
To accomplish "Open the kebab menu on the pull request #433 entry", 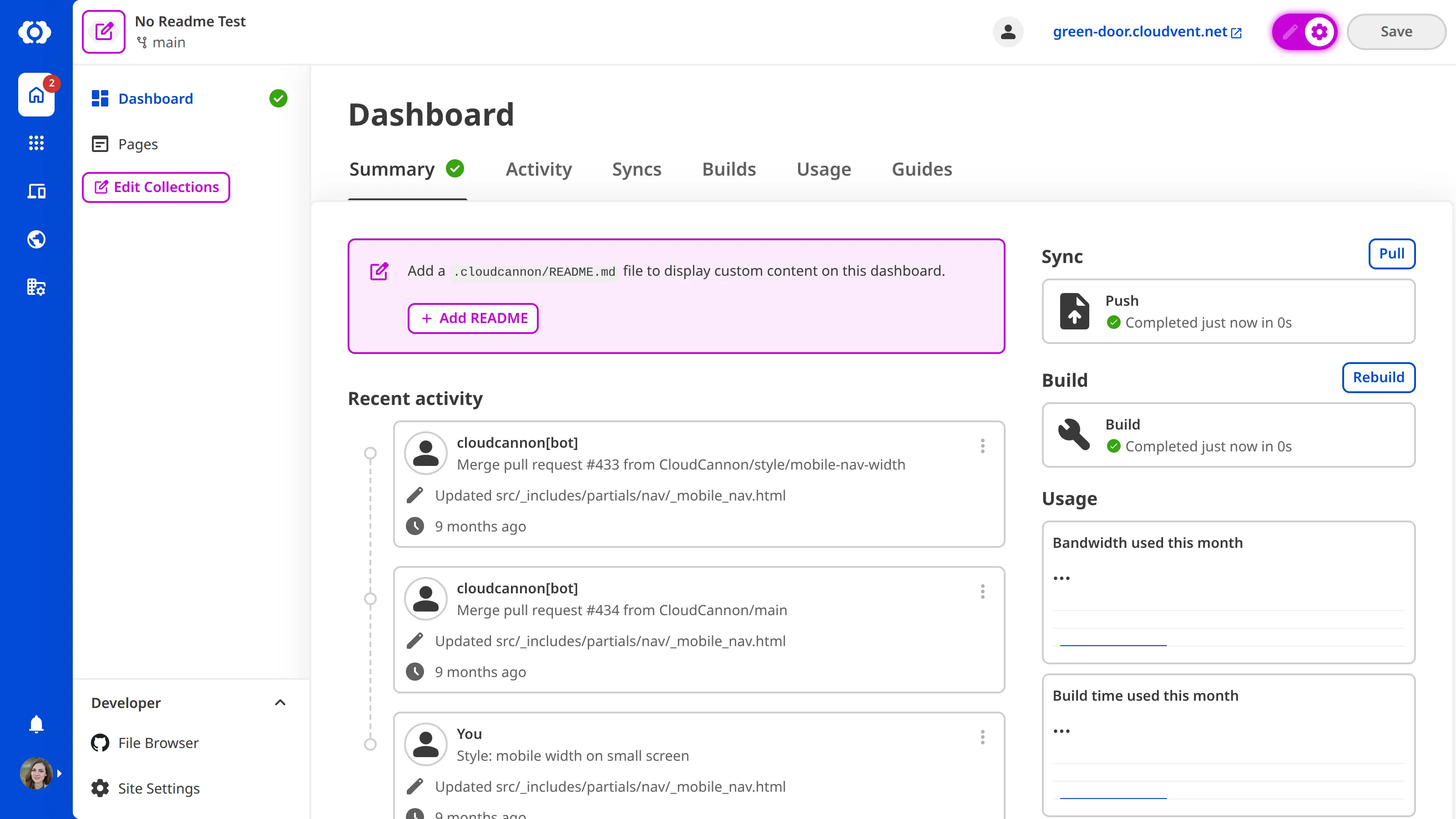I will pyautogui.click(x=982, y=446).
